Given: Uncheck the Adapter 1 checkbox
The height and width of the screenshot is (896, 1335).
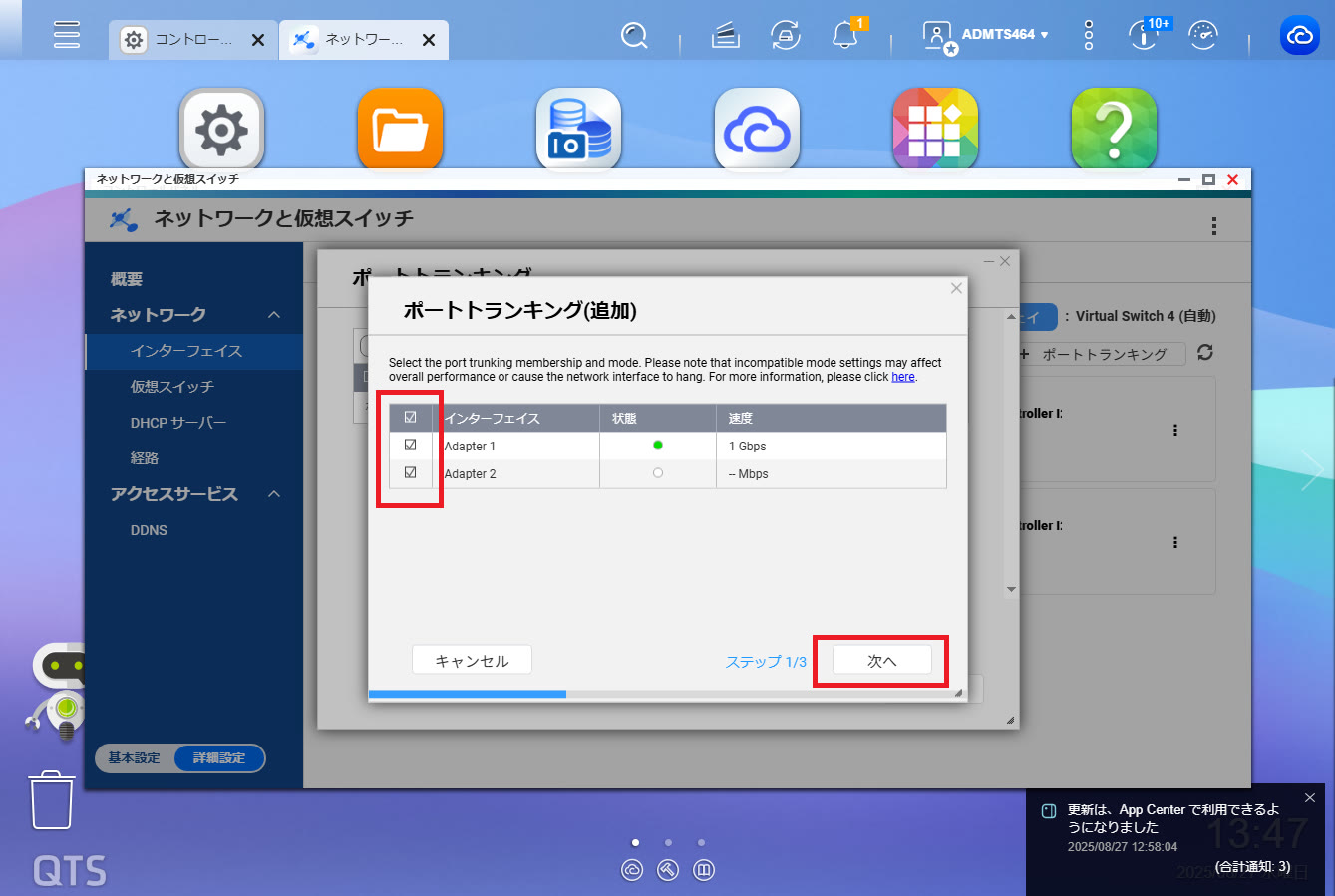Looking at the screenshot, I should coord(410,446).
